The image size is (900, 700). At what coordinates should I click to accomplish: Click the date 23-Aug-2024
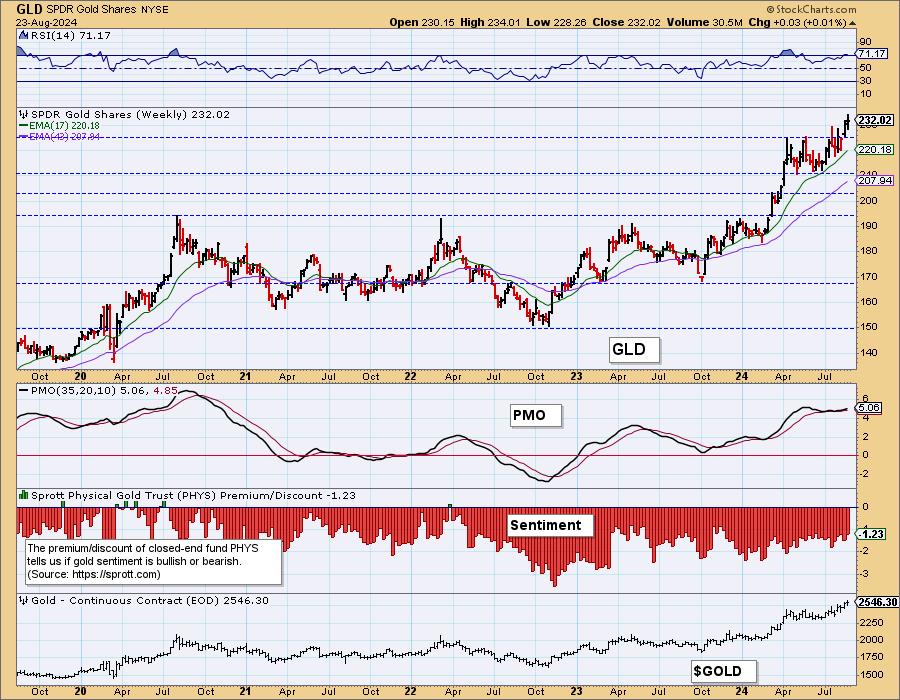(x=46, y=21)
